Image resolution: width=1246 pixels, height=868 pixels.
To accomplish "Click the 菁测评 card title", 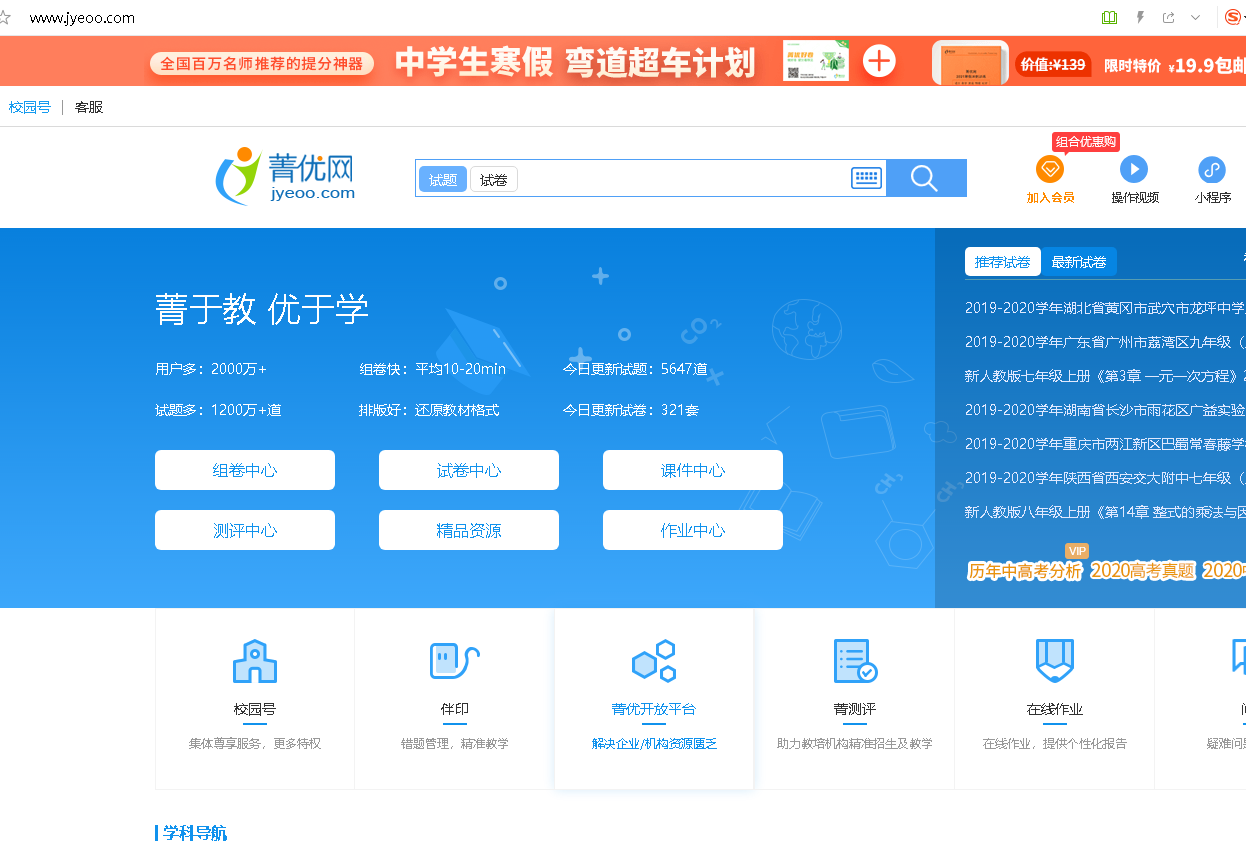I will click(855, 709).
